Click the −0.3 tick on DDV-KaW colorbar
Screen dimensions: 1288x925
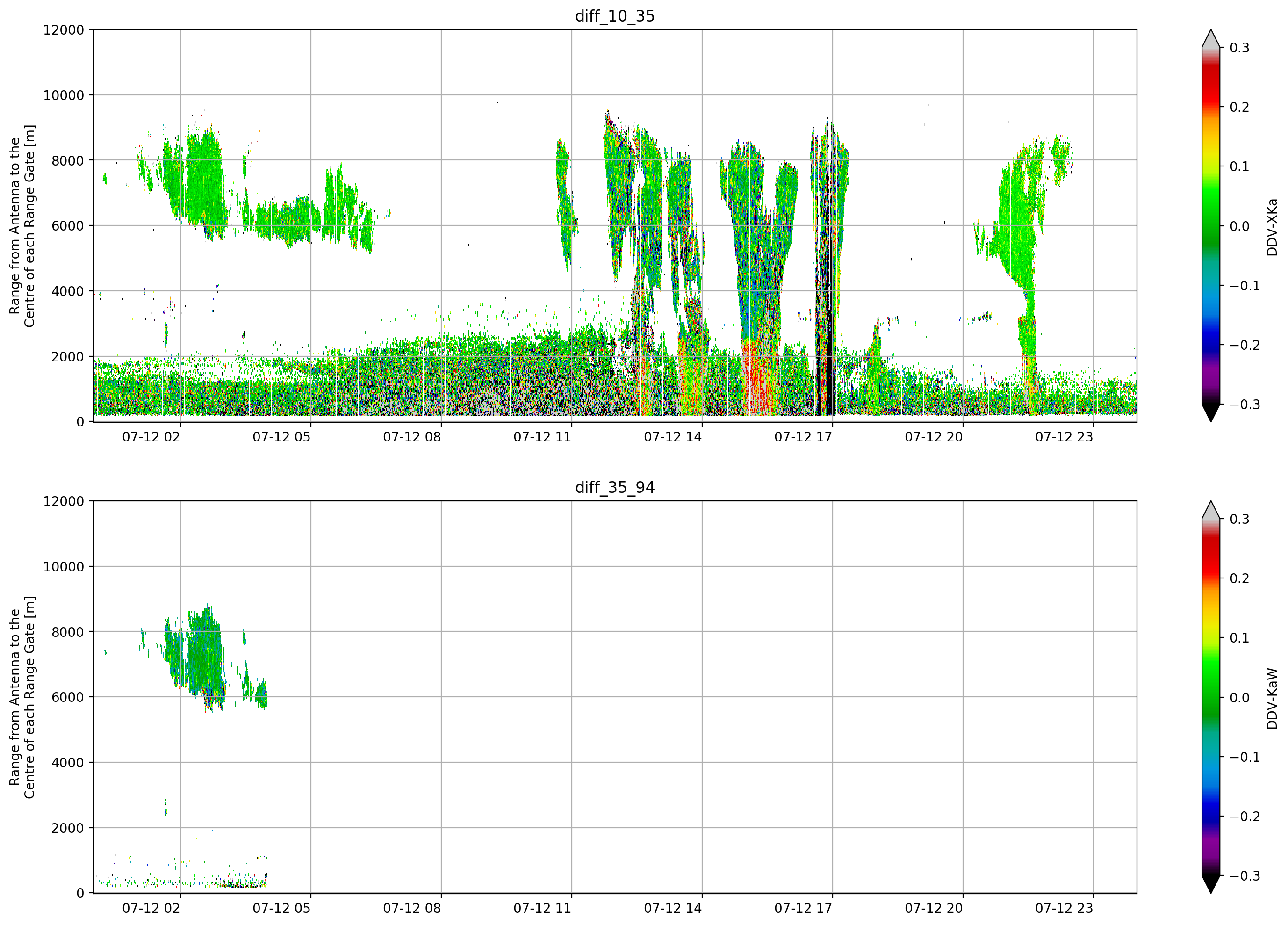[x=1245, y=876]
